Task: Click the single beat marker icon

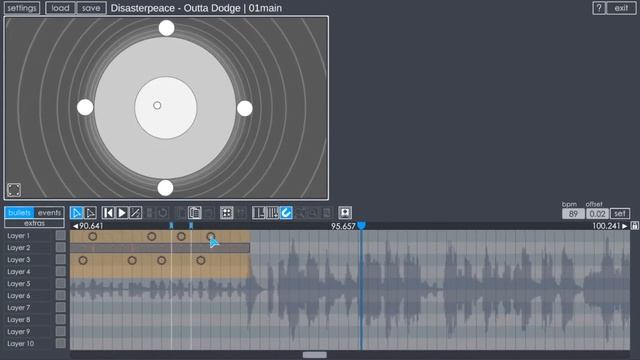Action: [258, 213]
